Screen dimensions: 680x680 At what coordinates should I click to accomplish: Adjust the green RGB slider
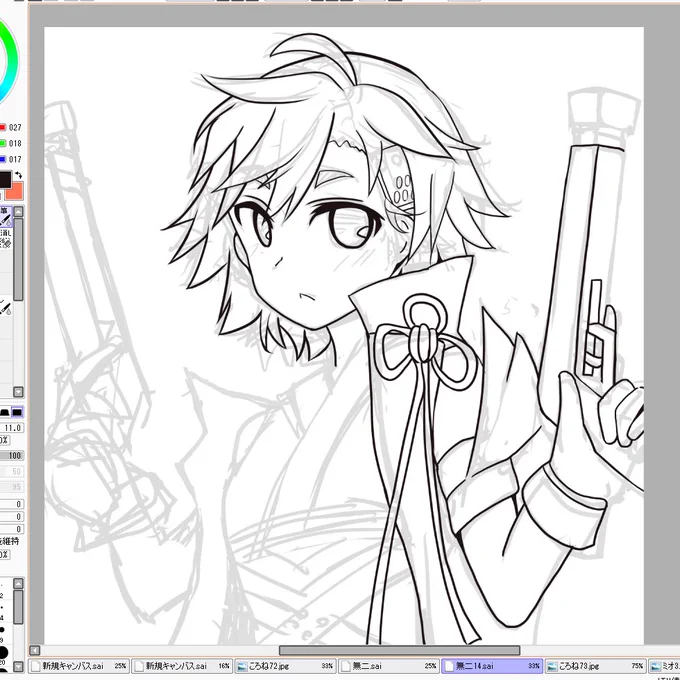pyautogui.click(x=3, y=143)
